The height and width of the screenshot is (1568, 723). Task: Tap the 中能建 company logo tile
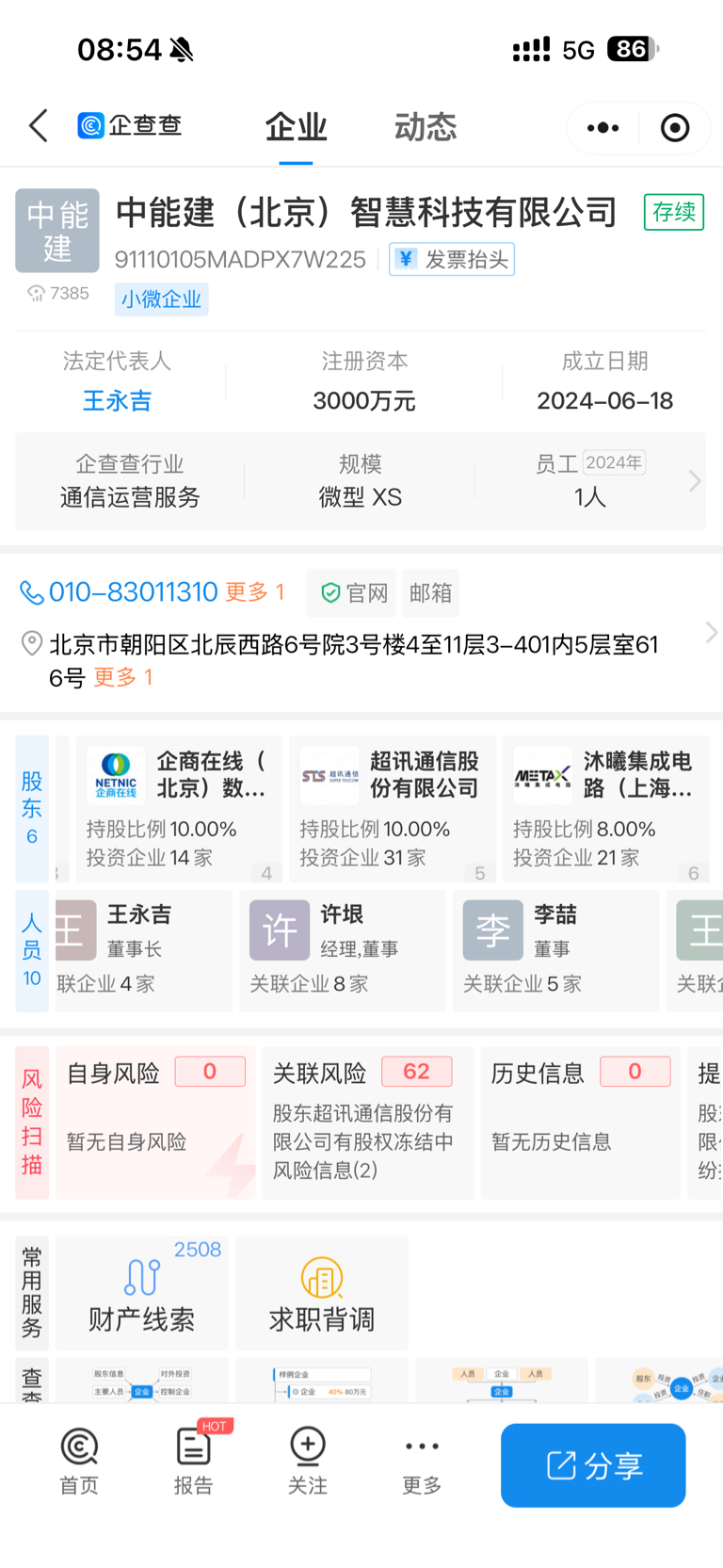pos(57,231)
